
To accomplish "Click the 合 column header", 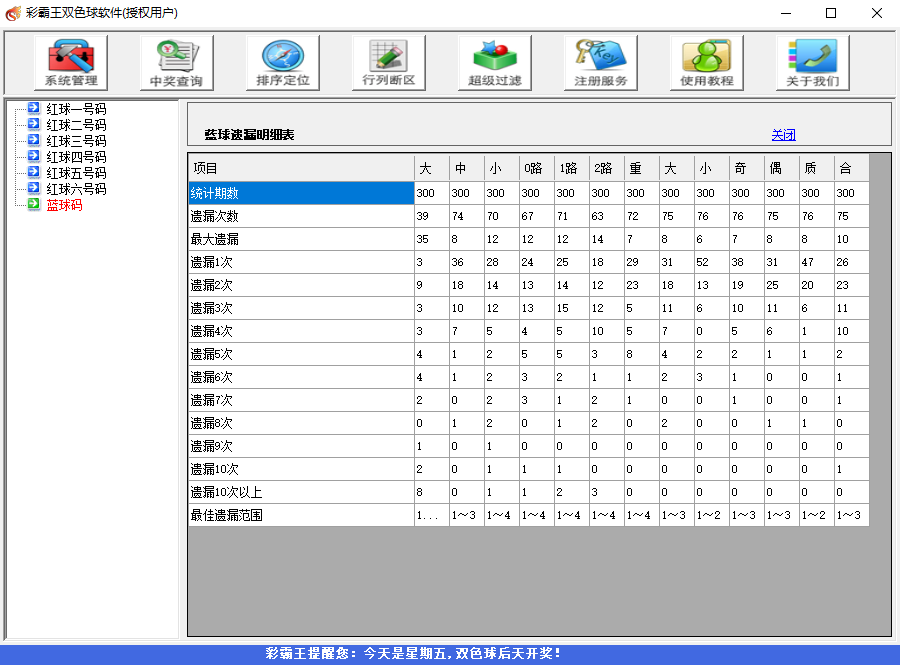I will click(x=852, y=168).
